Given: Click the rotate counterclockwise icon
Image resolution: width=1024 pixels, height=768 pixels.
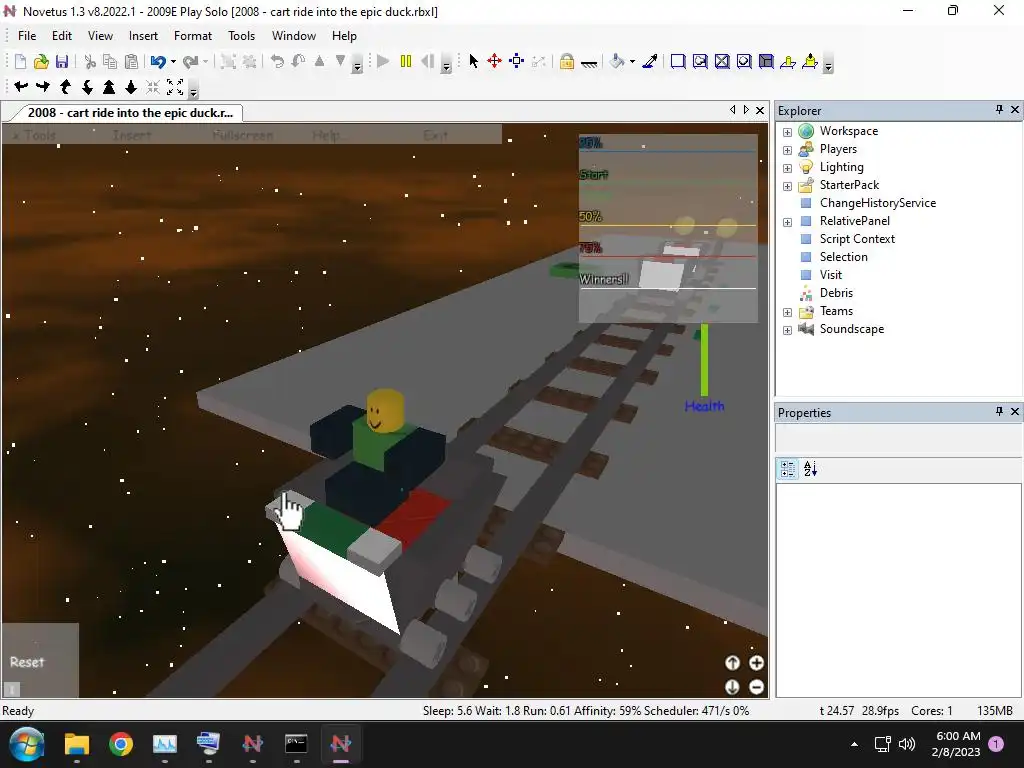Looking at the screenshot, I should click(x=278, y=61).
